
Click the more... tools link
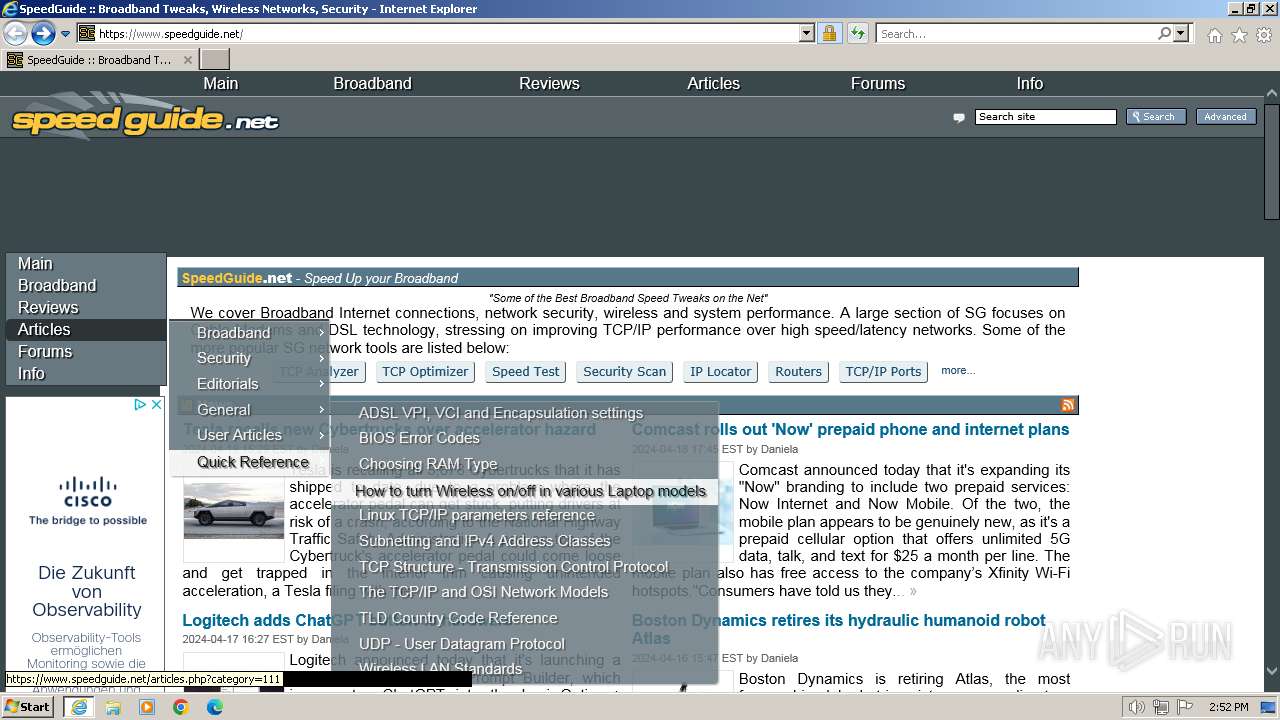(x=958, y=370)
